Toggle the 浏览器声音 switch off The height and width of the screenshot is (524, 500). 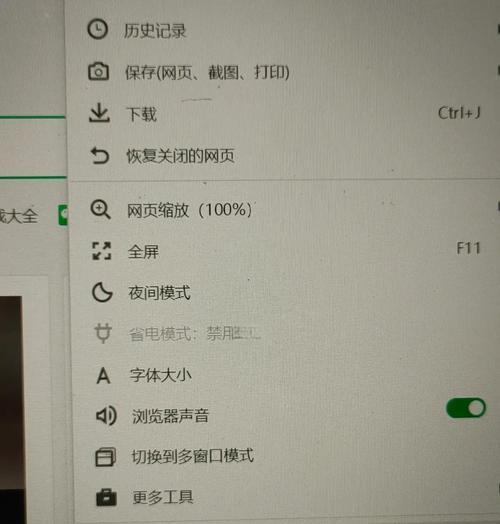(x=466, y=408)
